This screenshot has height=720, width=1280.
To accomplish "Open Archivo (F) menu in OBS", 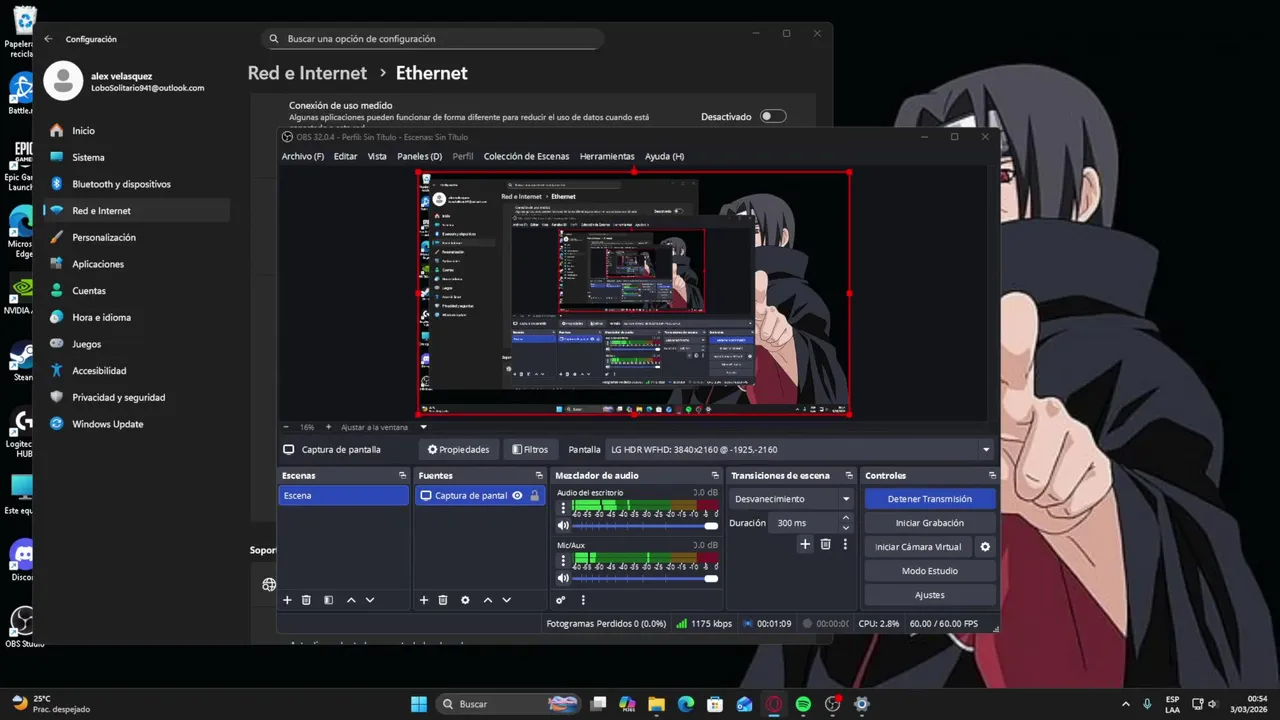I will pyautogui.click(x=303, y=156).
